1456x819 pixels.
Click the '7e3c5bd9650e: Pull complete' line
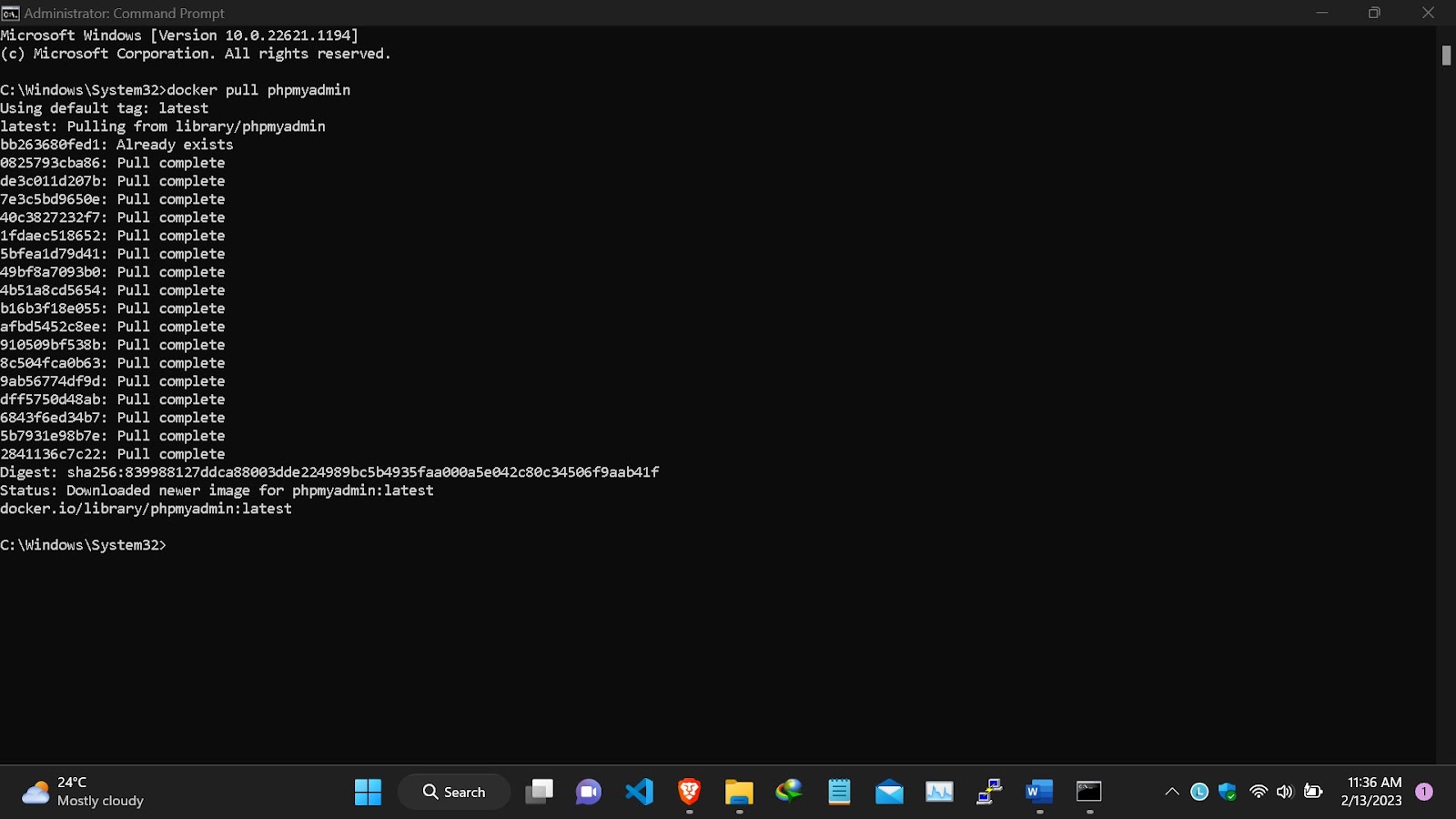[x=113, y=199]
